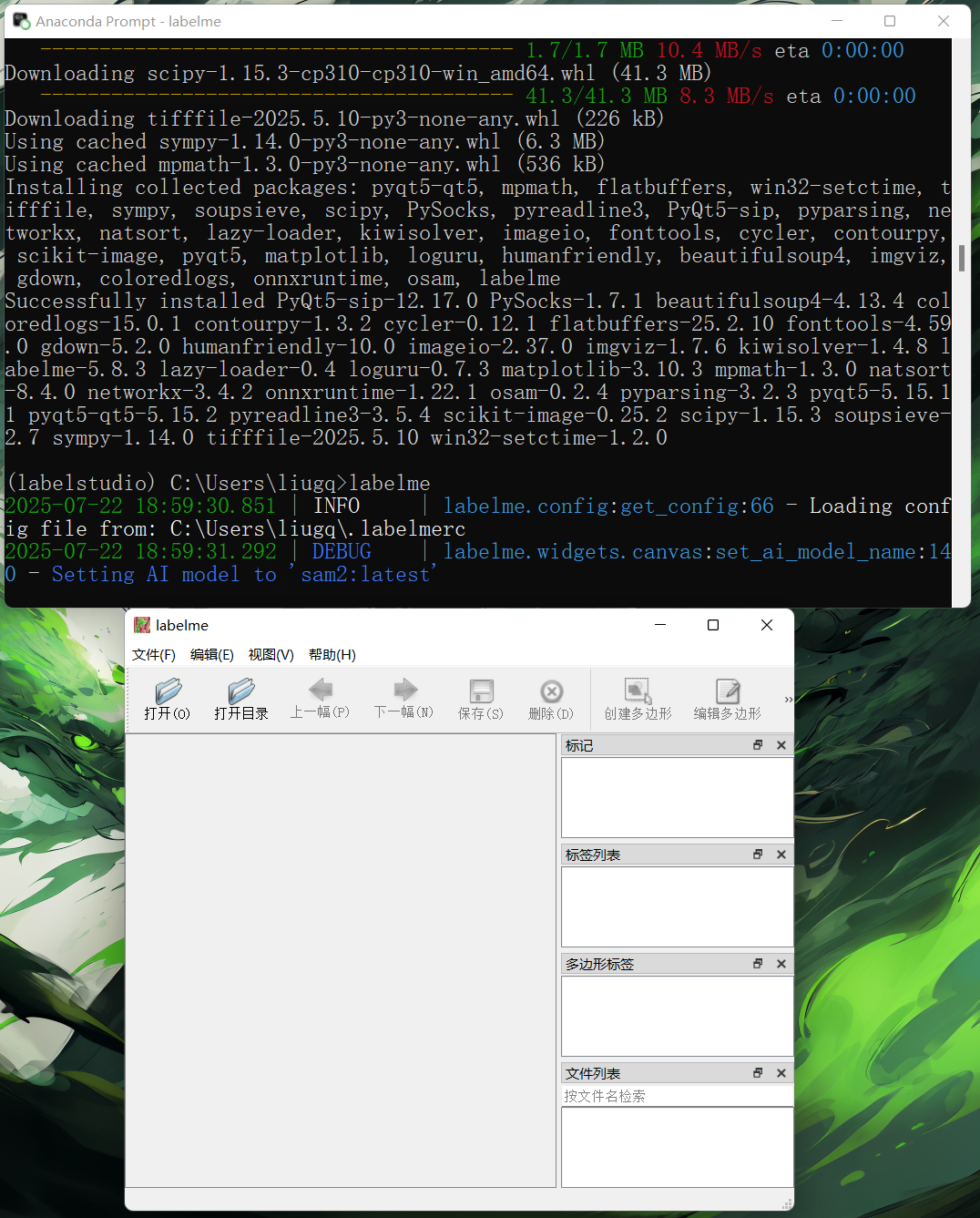Click the 保存(S) save icon
980x1218 pixels.
481,691
